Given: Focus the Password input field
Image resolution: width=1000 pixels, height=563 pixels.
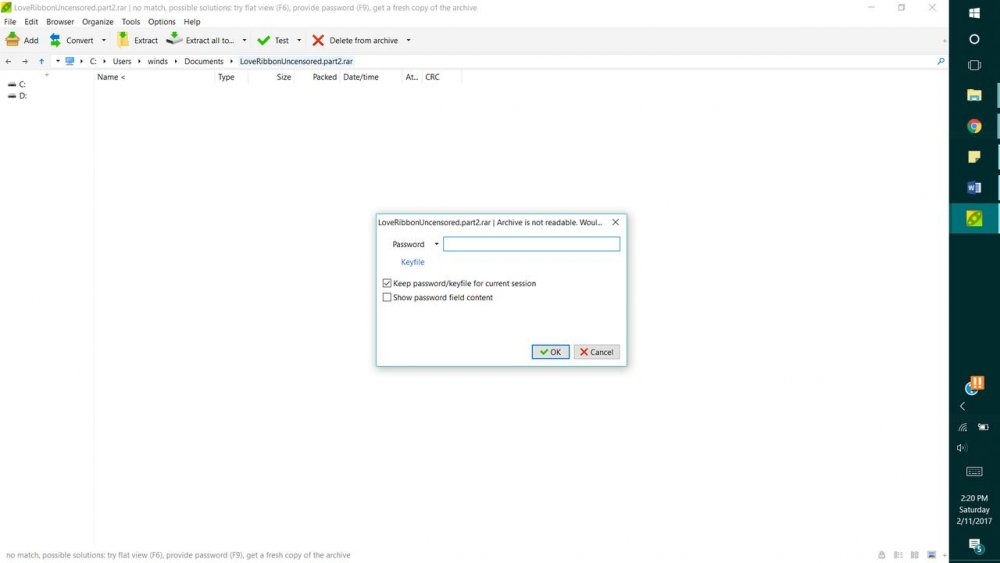Looking at the screenshot, I should point(531,244).
